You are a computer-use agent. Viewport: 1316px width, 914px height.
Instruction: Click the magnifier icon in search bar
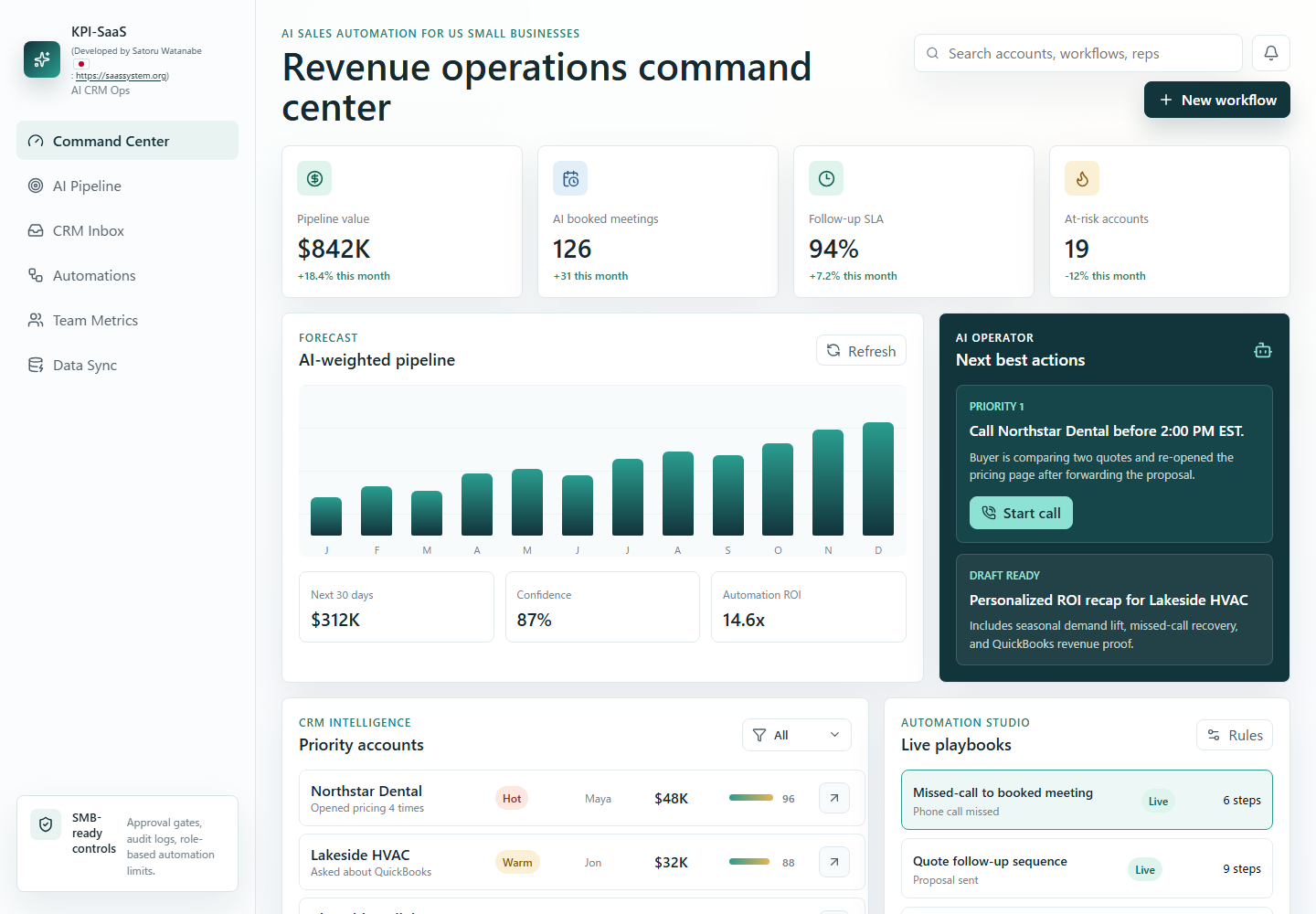tap(932, 53)
